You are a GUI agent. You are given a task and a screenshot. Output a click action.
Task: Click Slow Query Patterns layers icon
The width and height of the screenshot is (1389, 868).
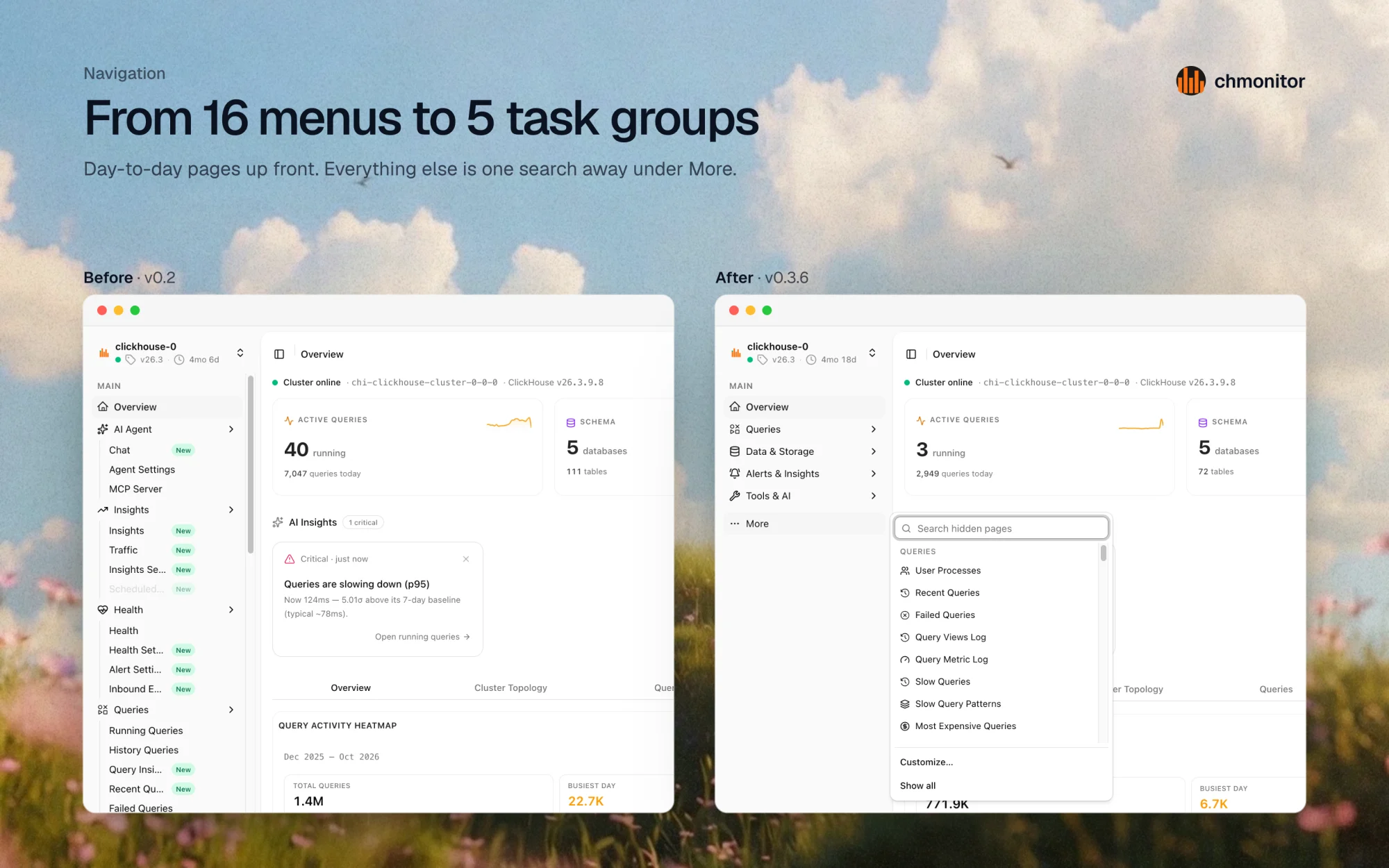pos(905,704)
